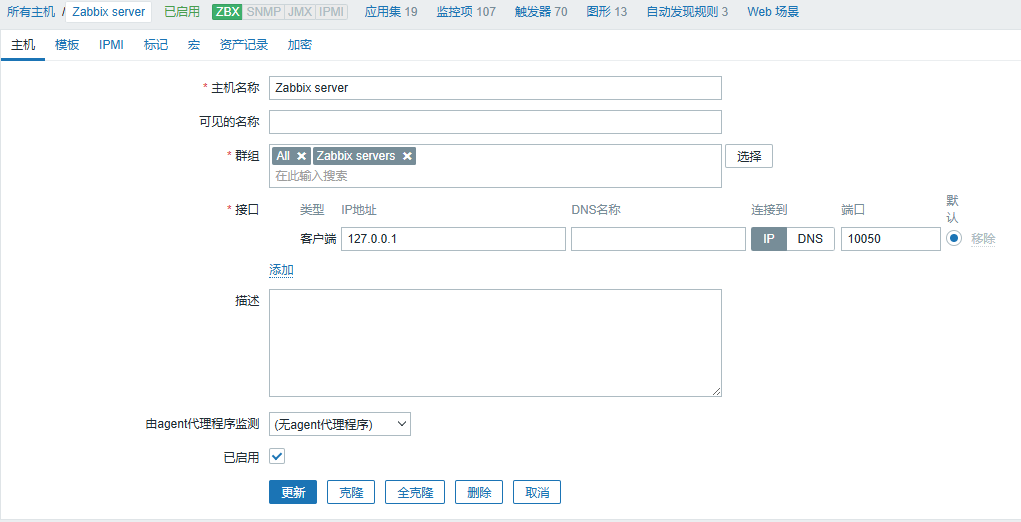
Task: Switch to the 标记 tab
Action: 156,45
